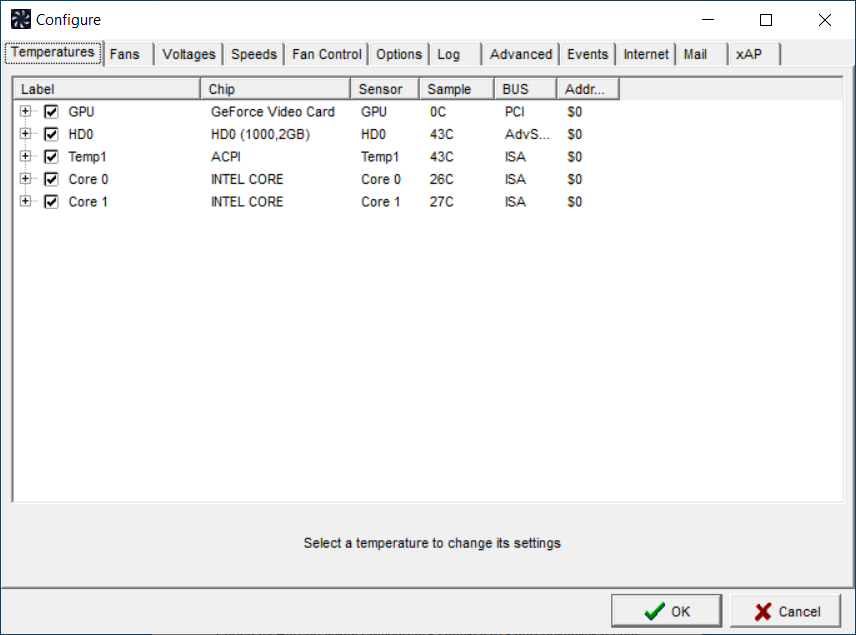The height and width of the screenshot is (635, 856).
Task: Click the SpeedFan icon in title bar
Action: [x=20, y=19]
